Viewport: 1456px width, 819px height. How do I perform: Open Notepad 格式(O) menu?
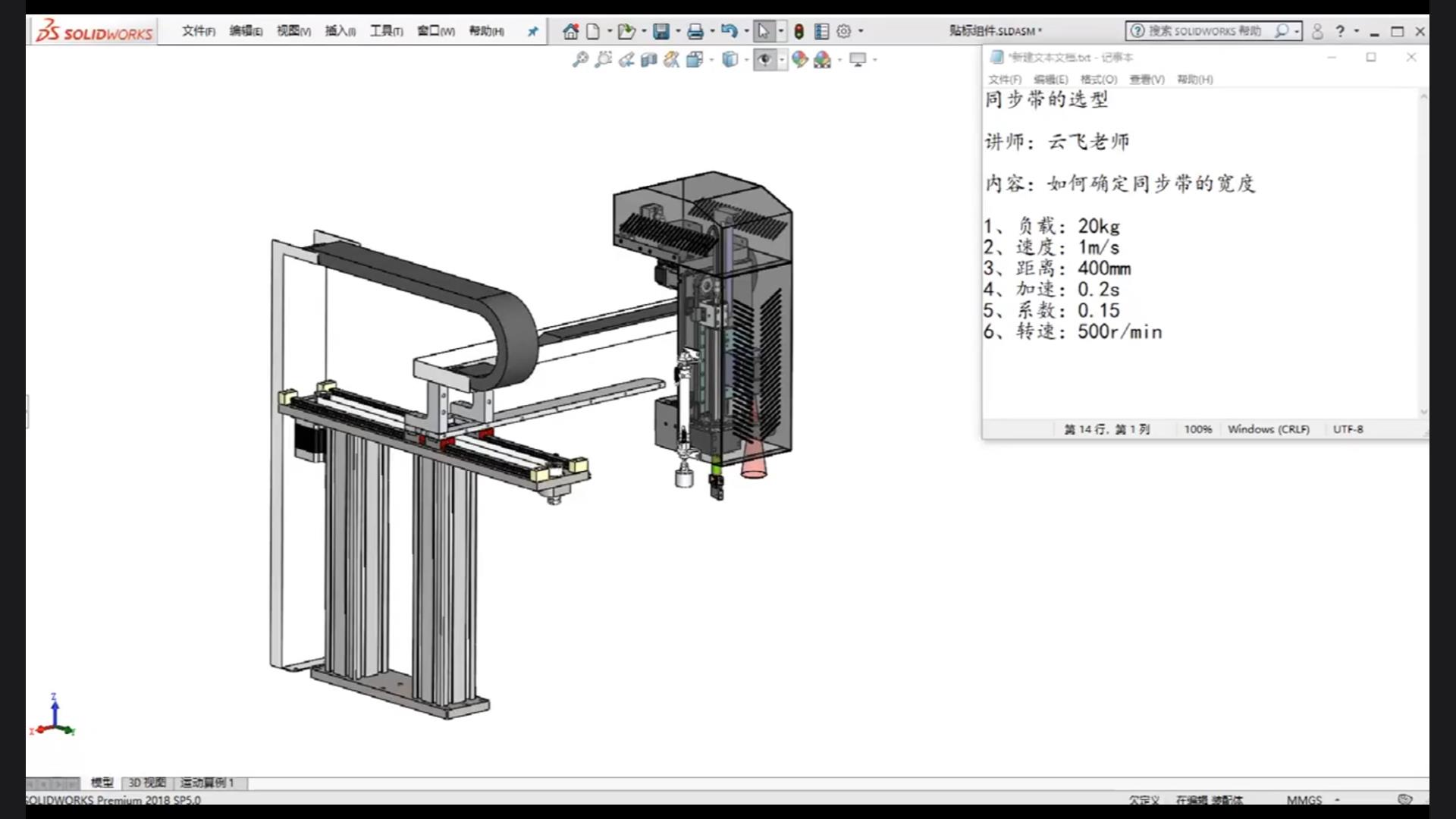click(1099, 80)
